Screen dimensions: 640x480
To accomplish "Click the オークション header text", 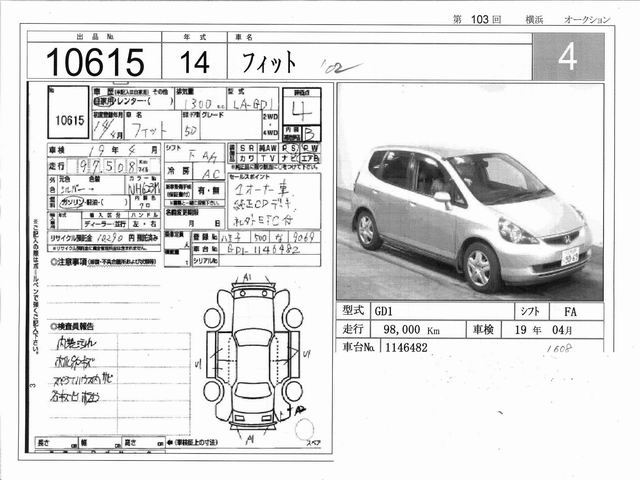I will [587, 20].
